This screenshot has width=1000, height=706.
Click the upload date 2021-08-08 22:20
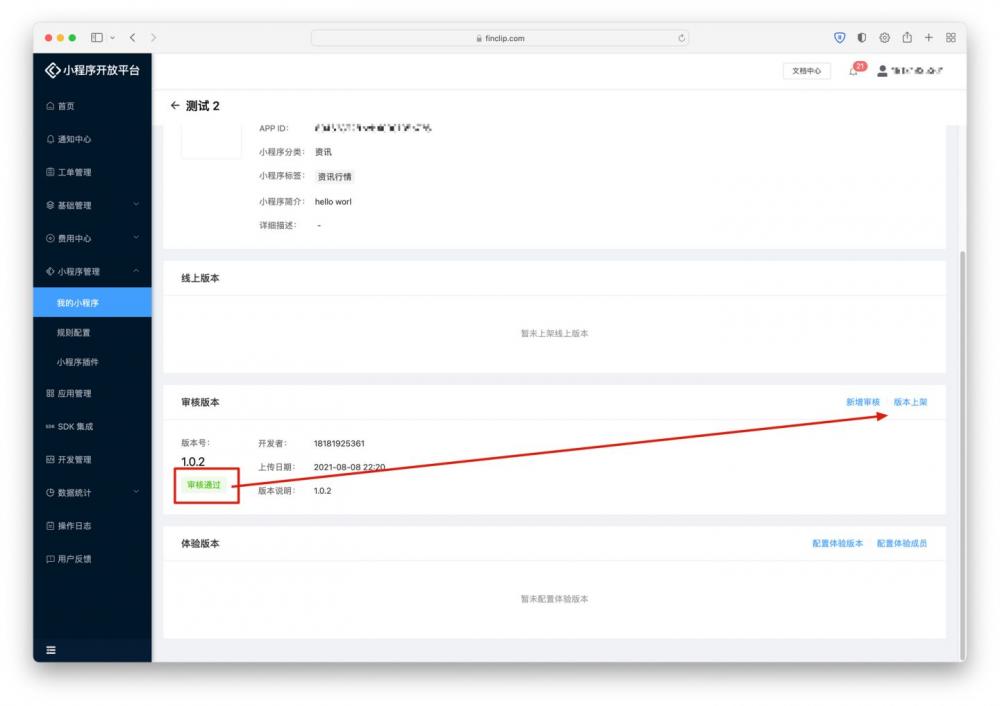(x=349, y=467)
